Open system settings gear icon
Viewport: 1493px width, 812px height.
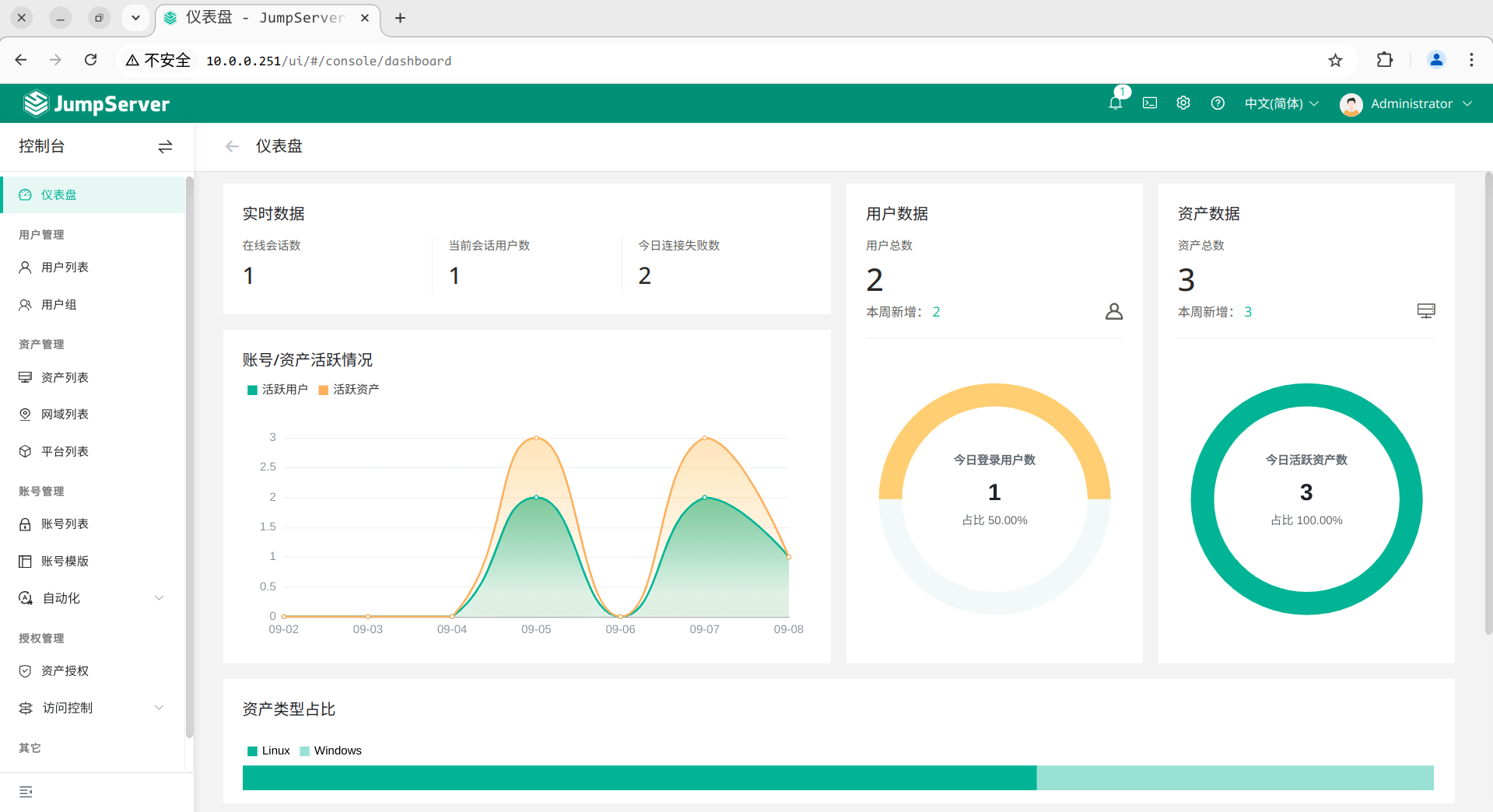(x=1183, y=103)
